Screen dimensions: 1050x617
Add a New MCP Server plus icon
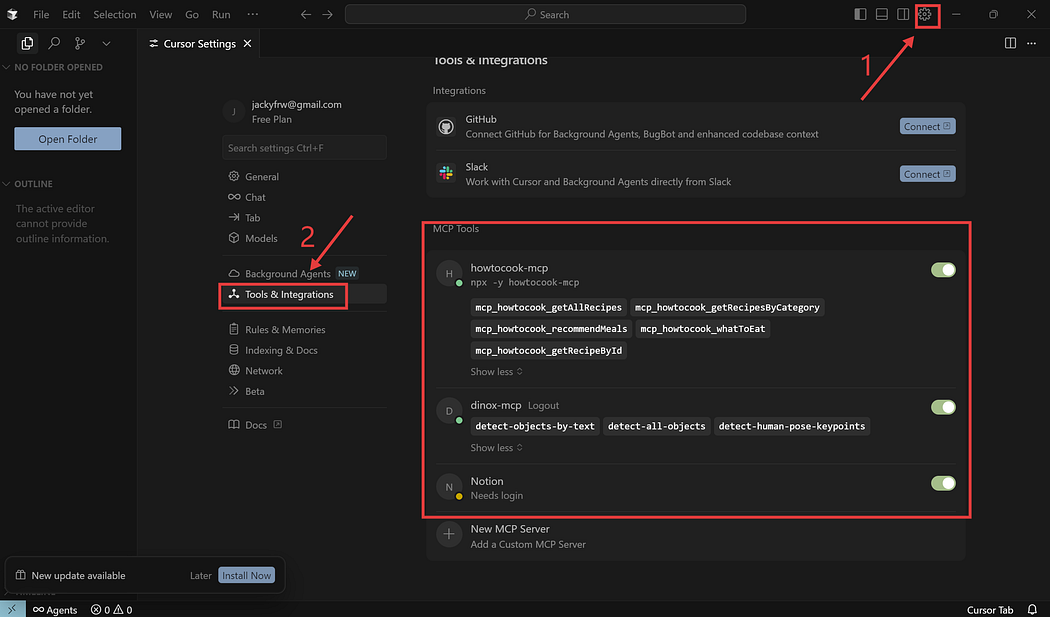449,534
